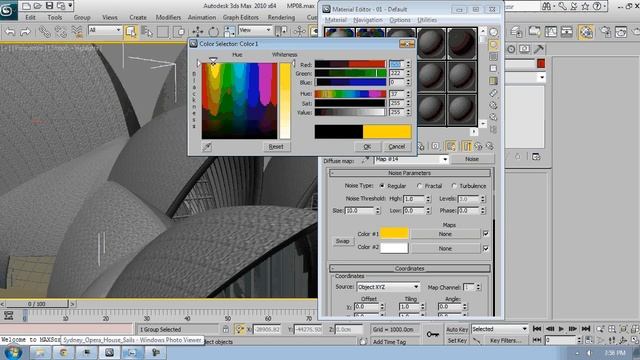The height and width of the screenshot is (360, 640).
Task: Click the Go to Parent icon in Material Editor
Action: point(478,146)
